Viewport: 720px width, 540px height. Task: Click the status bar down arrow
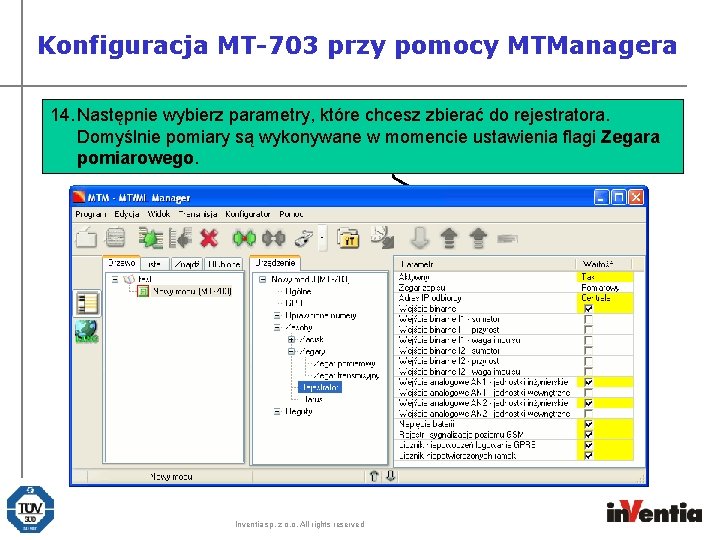(391, 476)
